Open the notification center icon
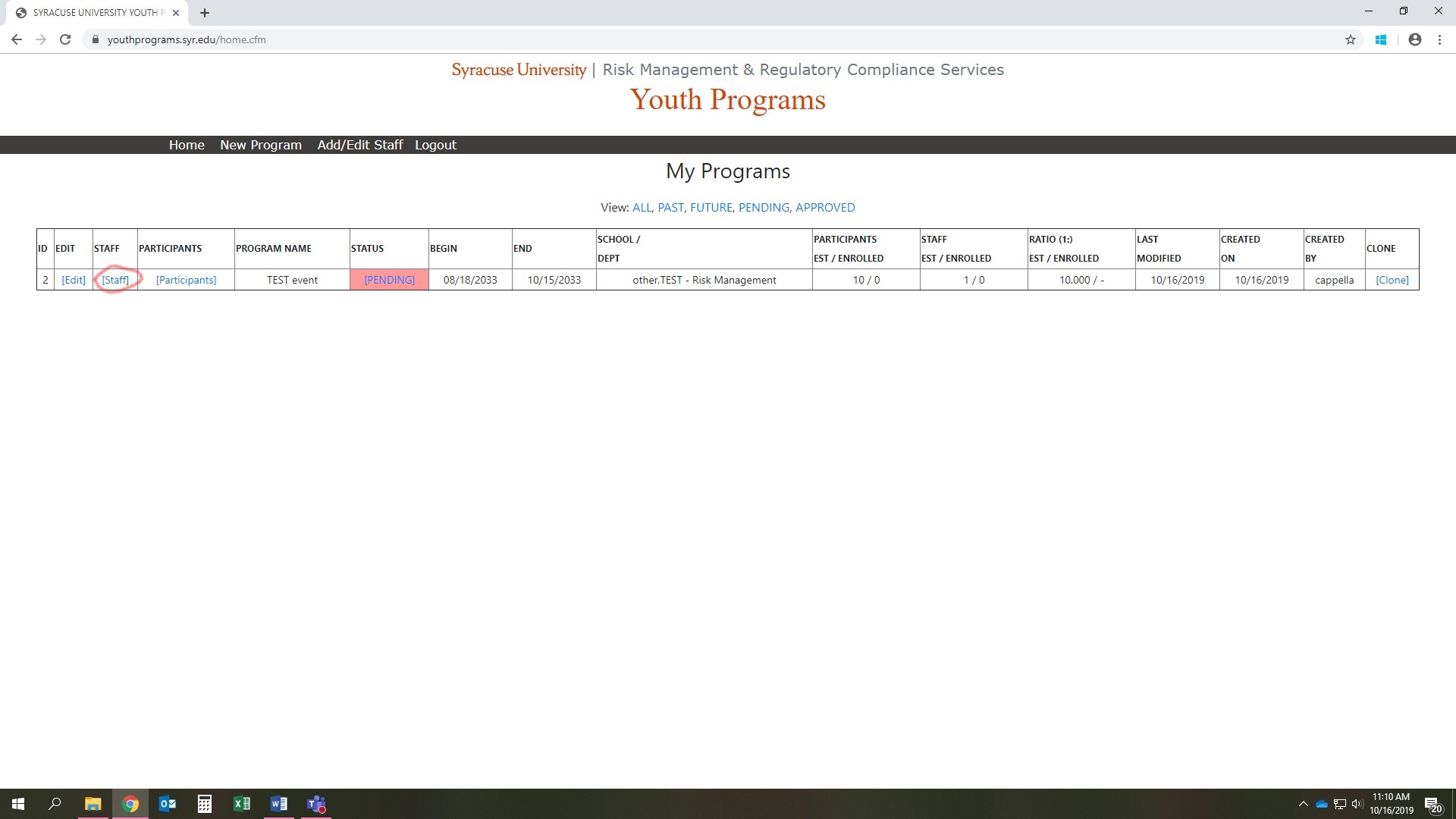1456x819 pixels. click(x=1433, y=804)
